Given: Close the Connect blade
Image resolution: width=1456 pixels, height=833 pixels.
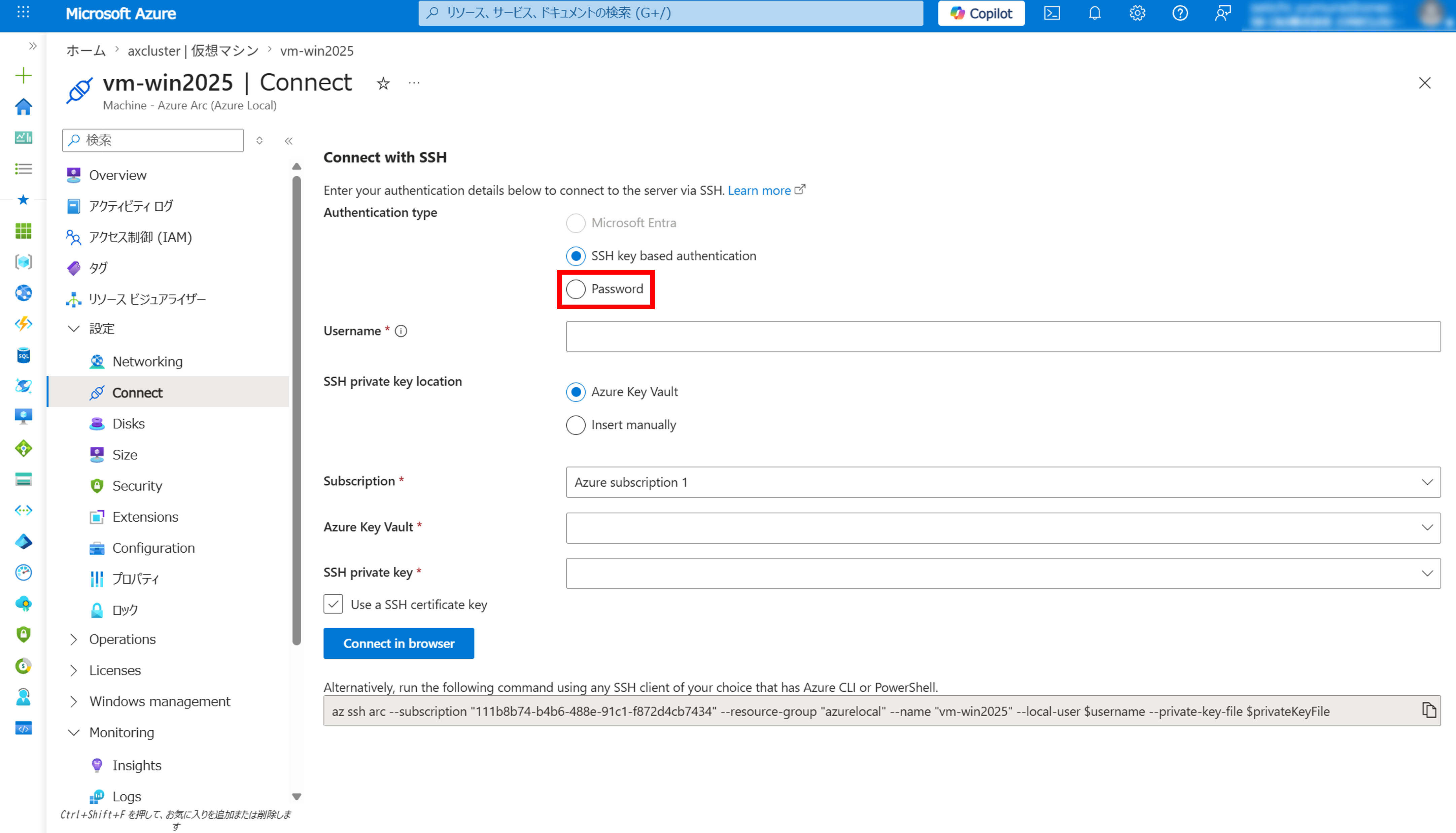Looking at the screenshot, I should (1425, 83).
